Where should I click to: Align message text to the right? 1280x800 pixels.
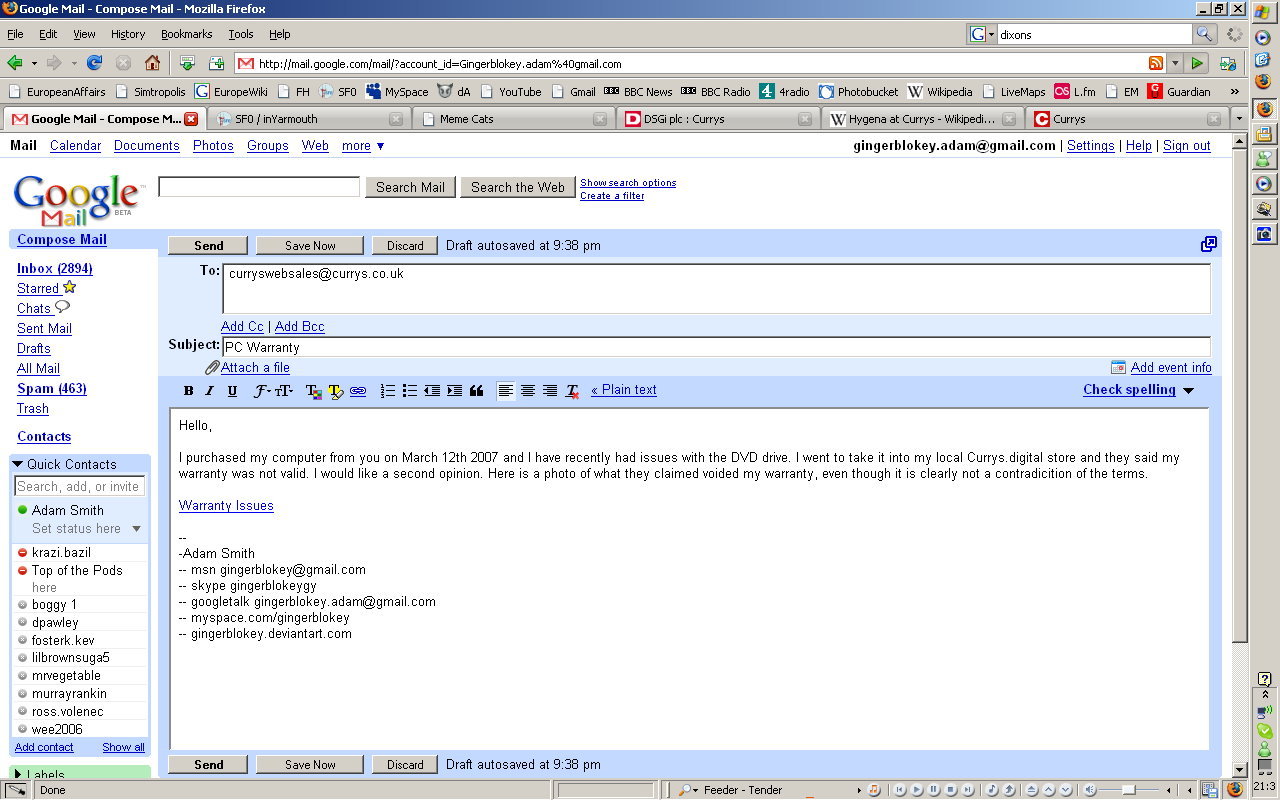[550, 391]
